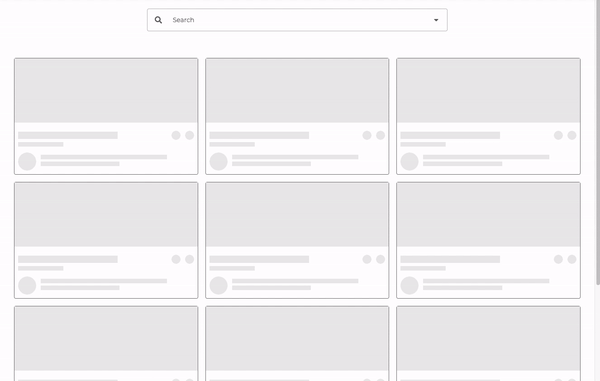Click second-row left card's rightmost action icon

click(189, 259)
